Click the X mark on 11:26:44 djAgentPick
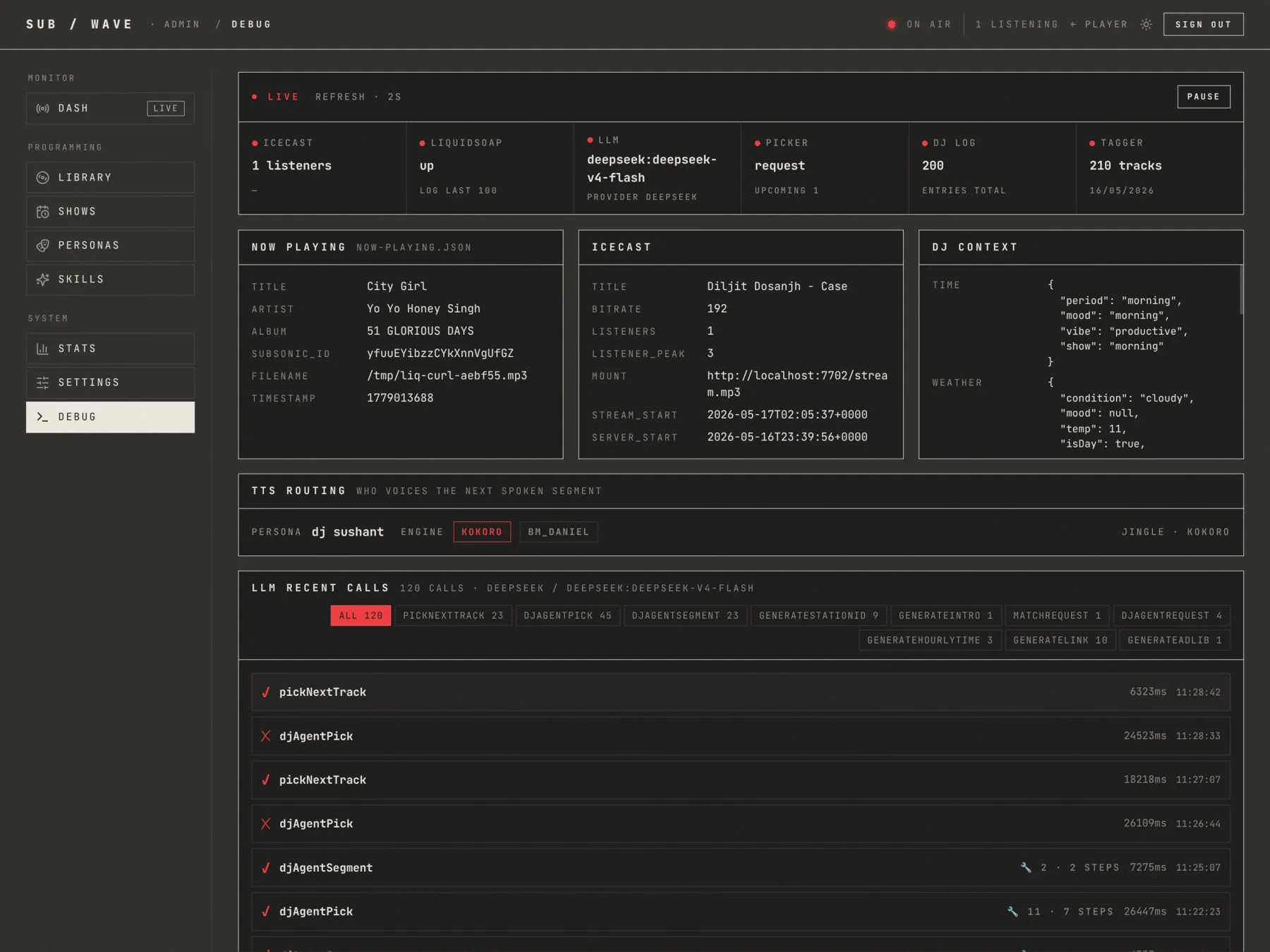Viewport: 1270px width, 952px height. coord(266,824)
